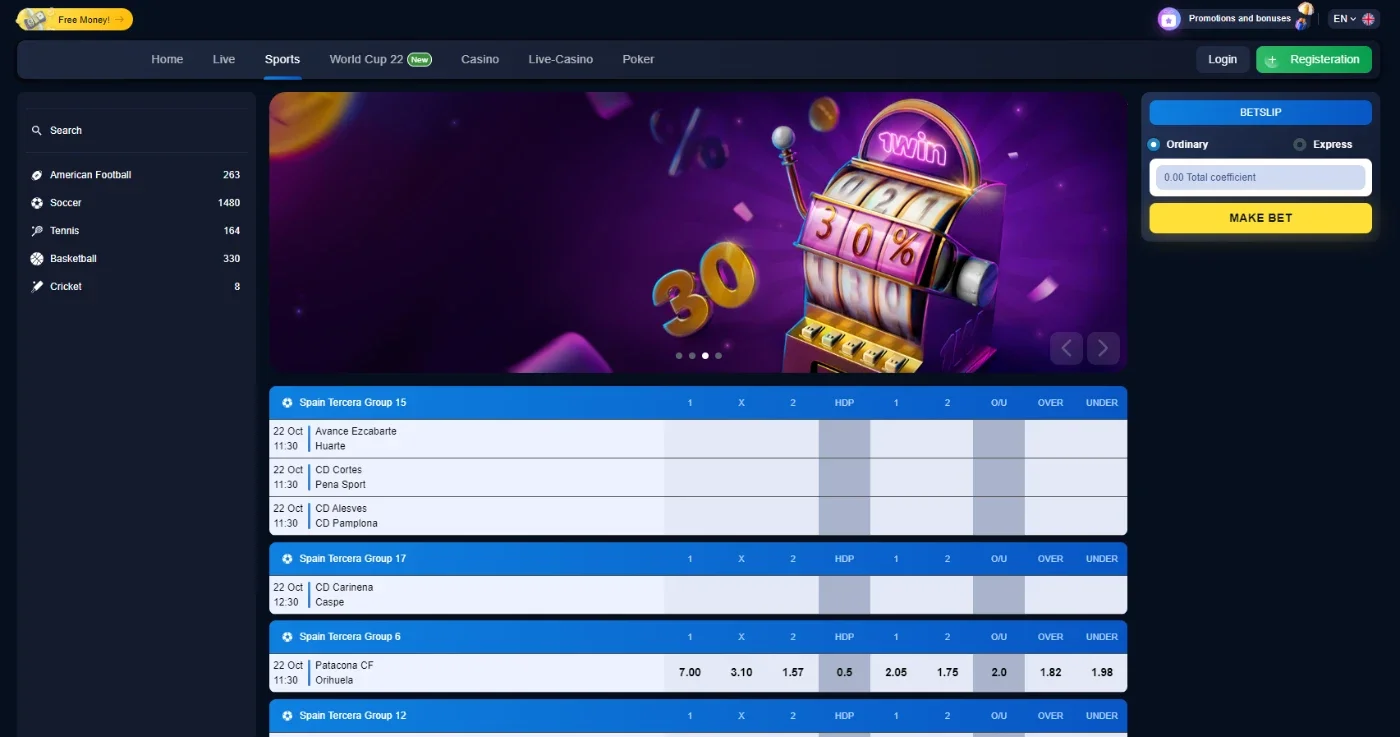
Task: Click soccer icon beside Spain Tercera Group 12
Action: pos(287,716)
